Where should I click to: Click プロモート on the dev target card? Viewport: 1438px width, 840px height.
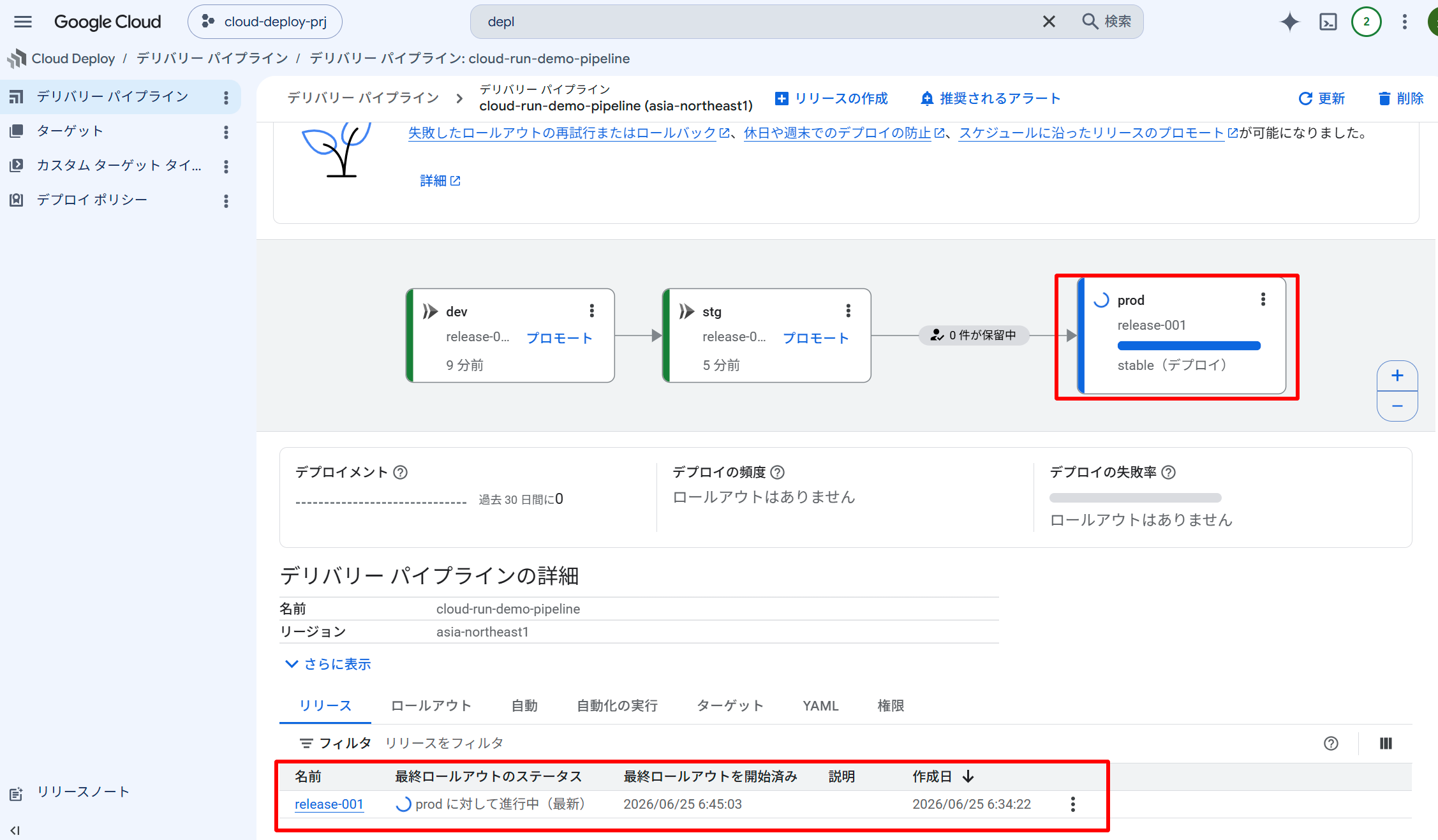coord(560,338)
